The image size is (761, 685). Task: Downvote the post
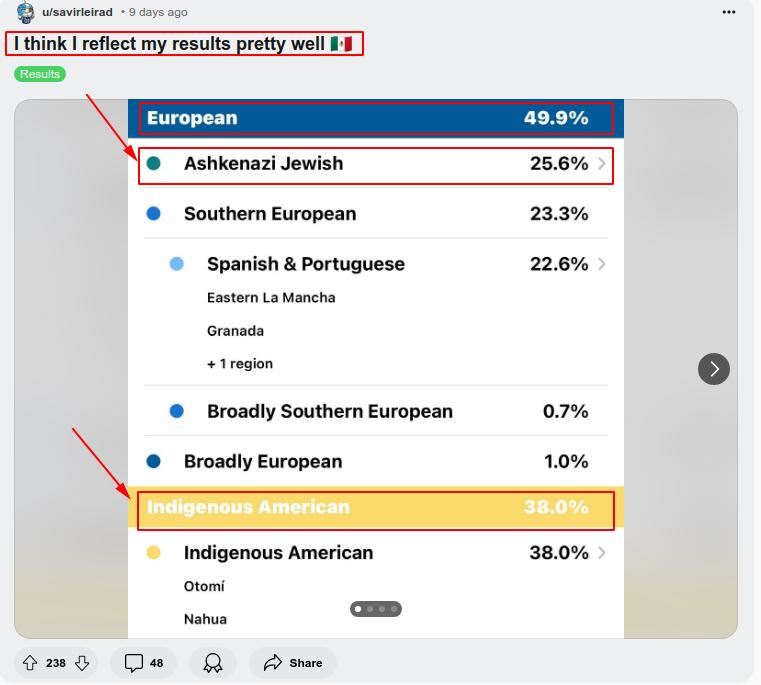pos(82,663)
